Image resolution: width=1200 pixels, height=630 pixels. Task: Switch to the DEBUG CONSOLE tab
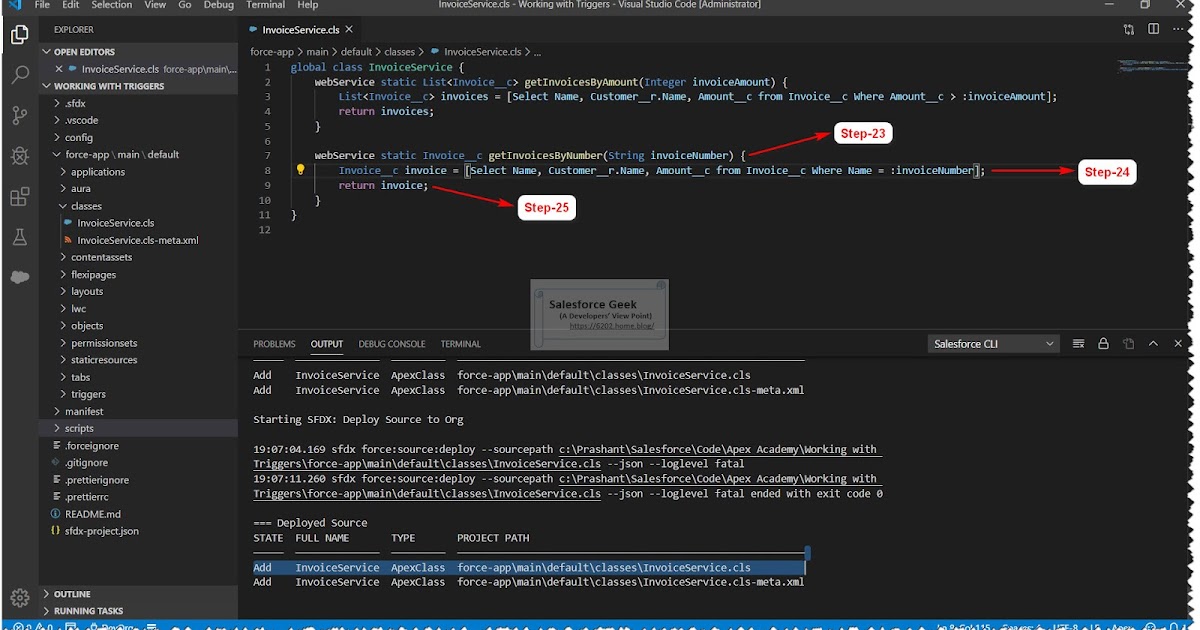point(392,344)
